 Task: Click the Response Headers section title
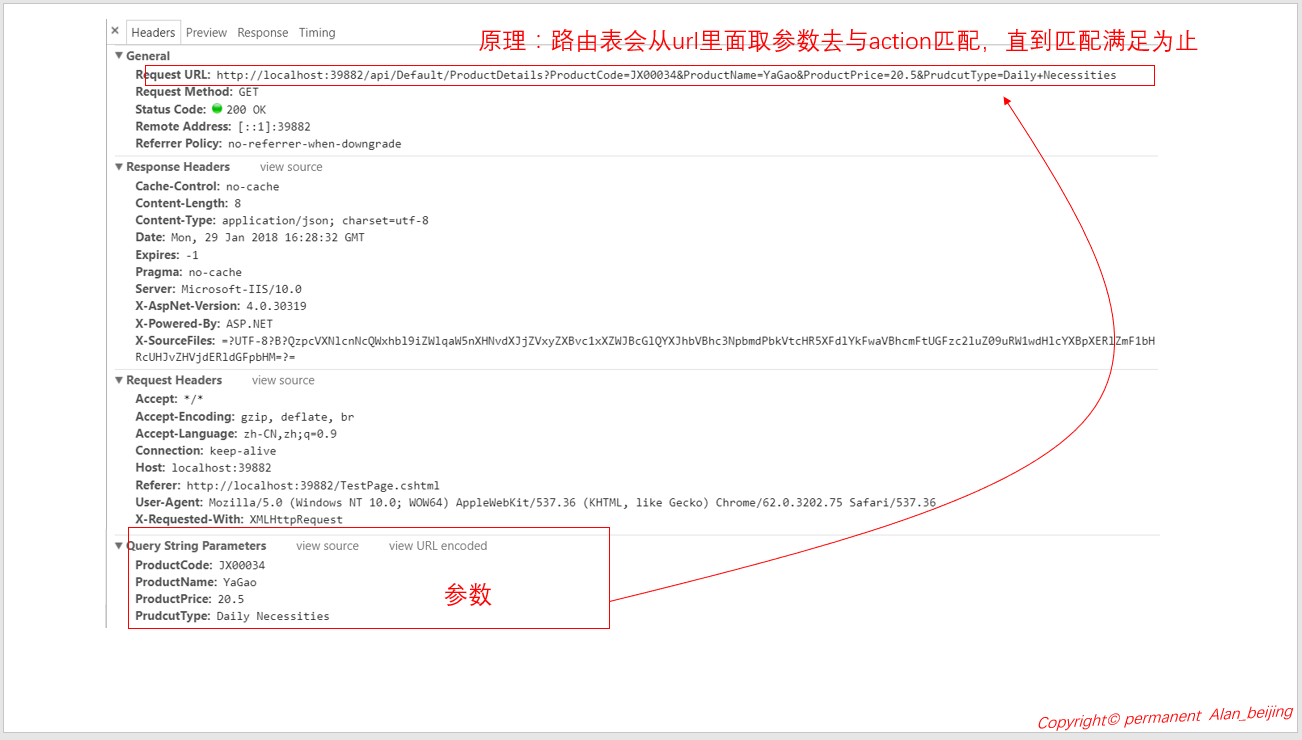point(178,167)
